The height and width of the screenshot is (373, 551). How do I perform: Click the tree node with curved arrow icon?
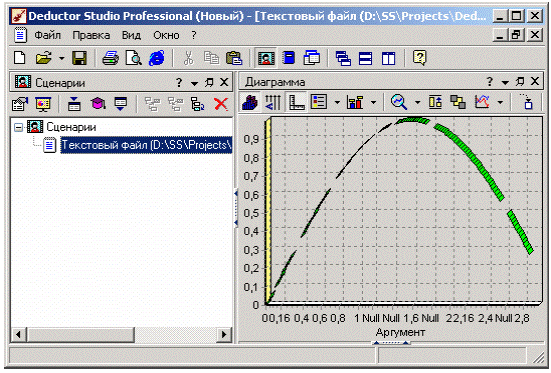[x=197, y=104]
